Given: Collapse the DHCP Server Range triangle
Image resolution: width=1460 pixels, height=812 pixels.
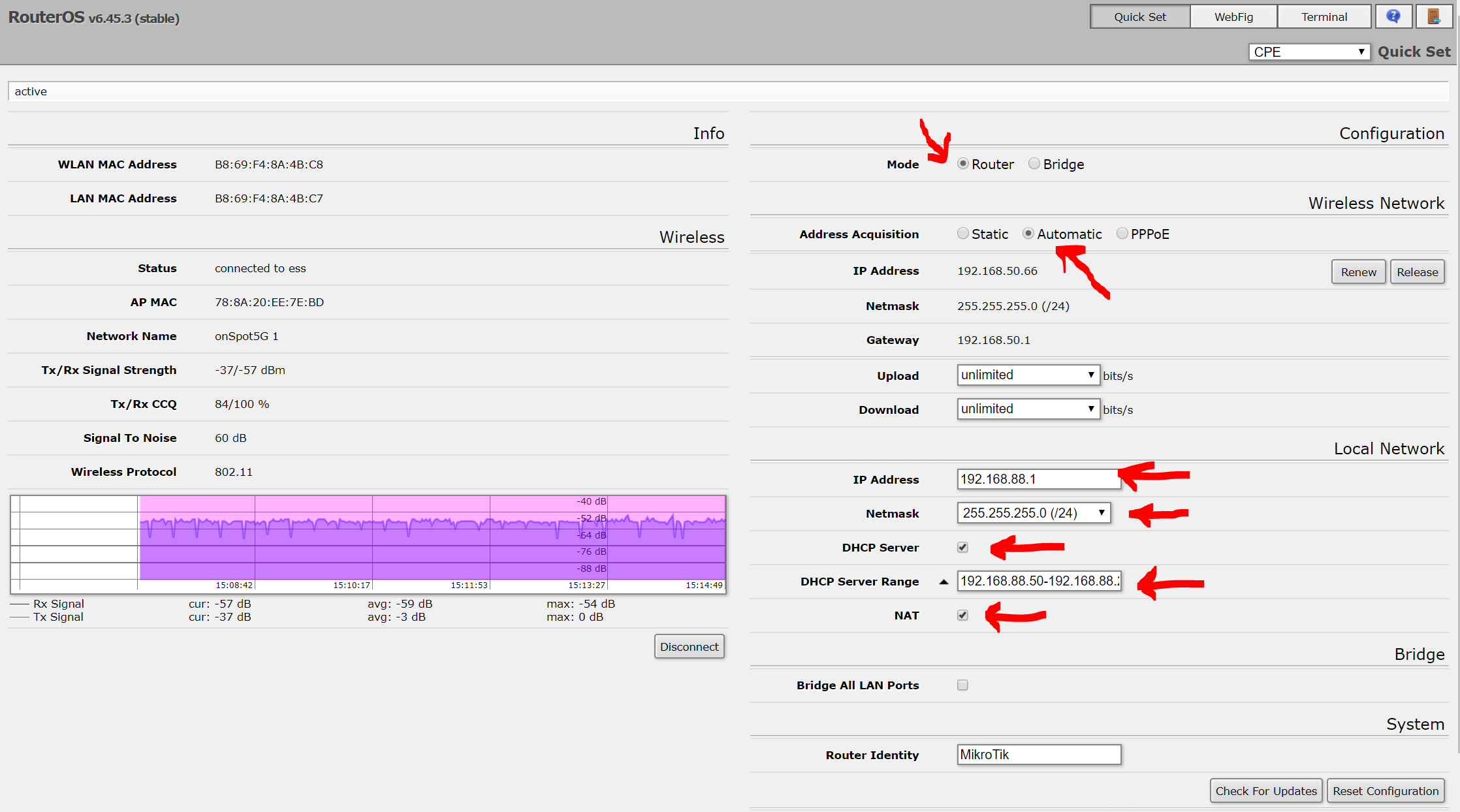Looking at the screenshot, I should pyautogui.click(x=944, y=582).
